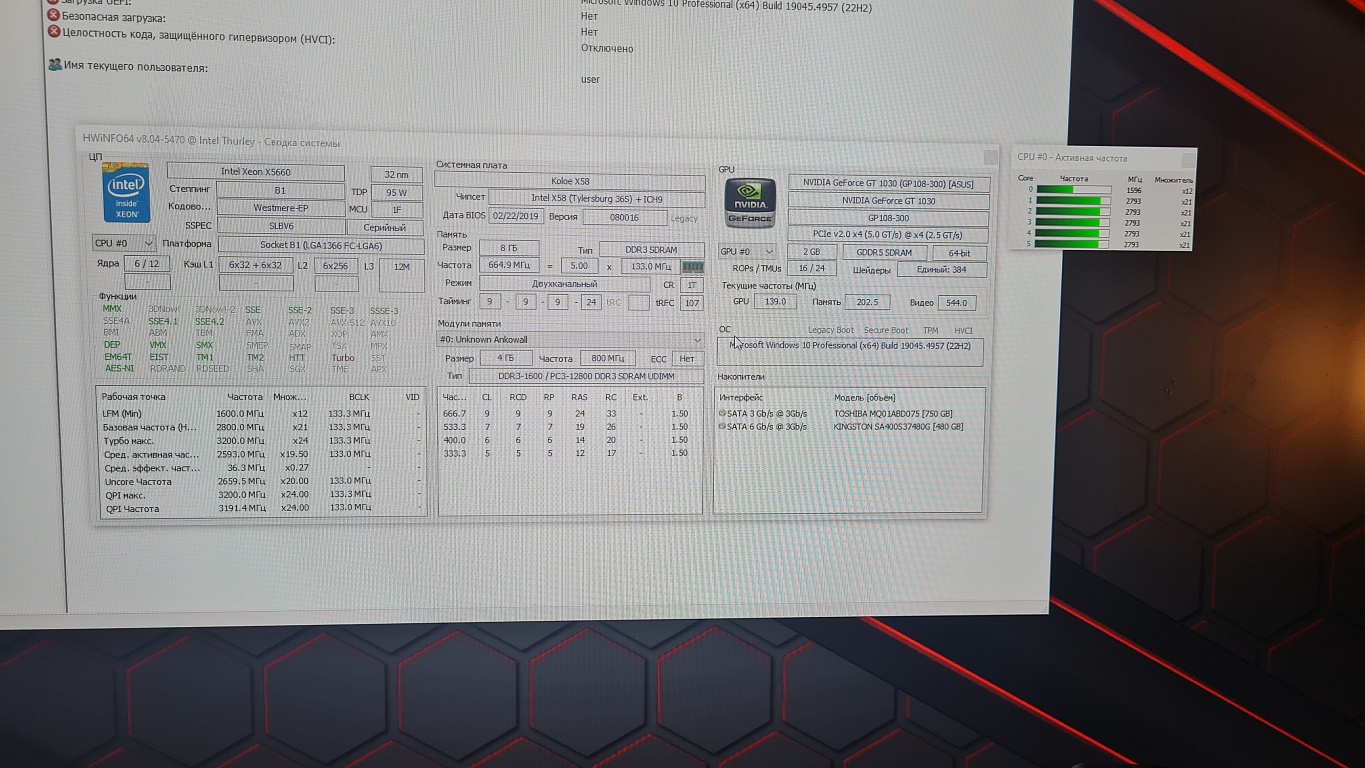Click the 'Рабочая точка' column header

tap(133, 397)
